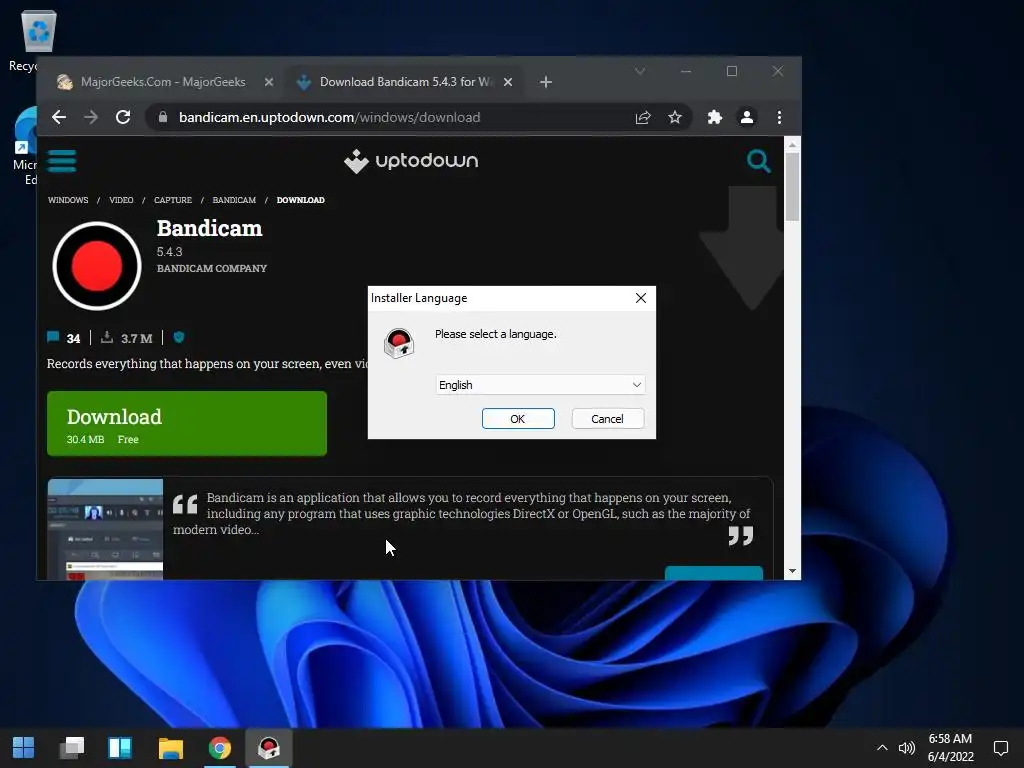Screen dimensions: 1024x768
Task: Click the volume speaker icon
Action: pyautogui.click(x=906, y=748)
